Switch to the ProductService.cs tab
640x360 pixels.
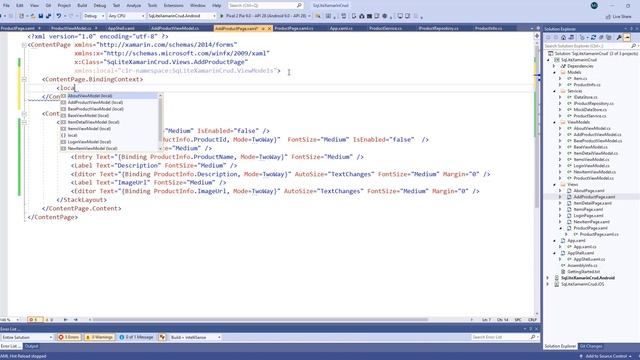385,28
